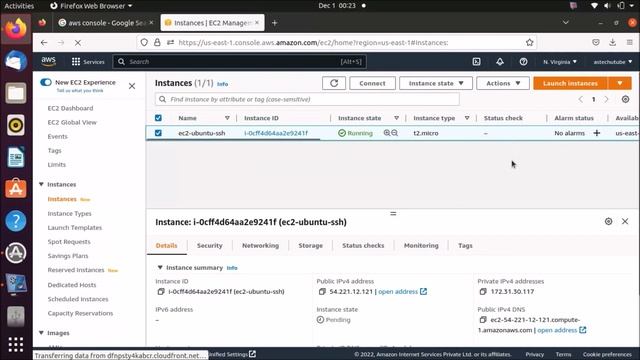
Task: Click AWS top search box
Action: pyautogui.click(x=239, y=62)
